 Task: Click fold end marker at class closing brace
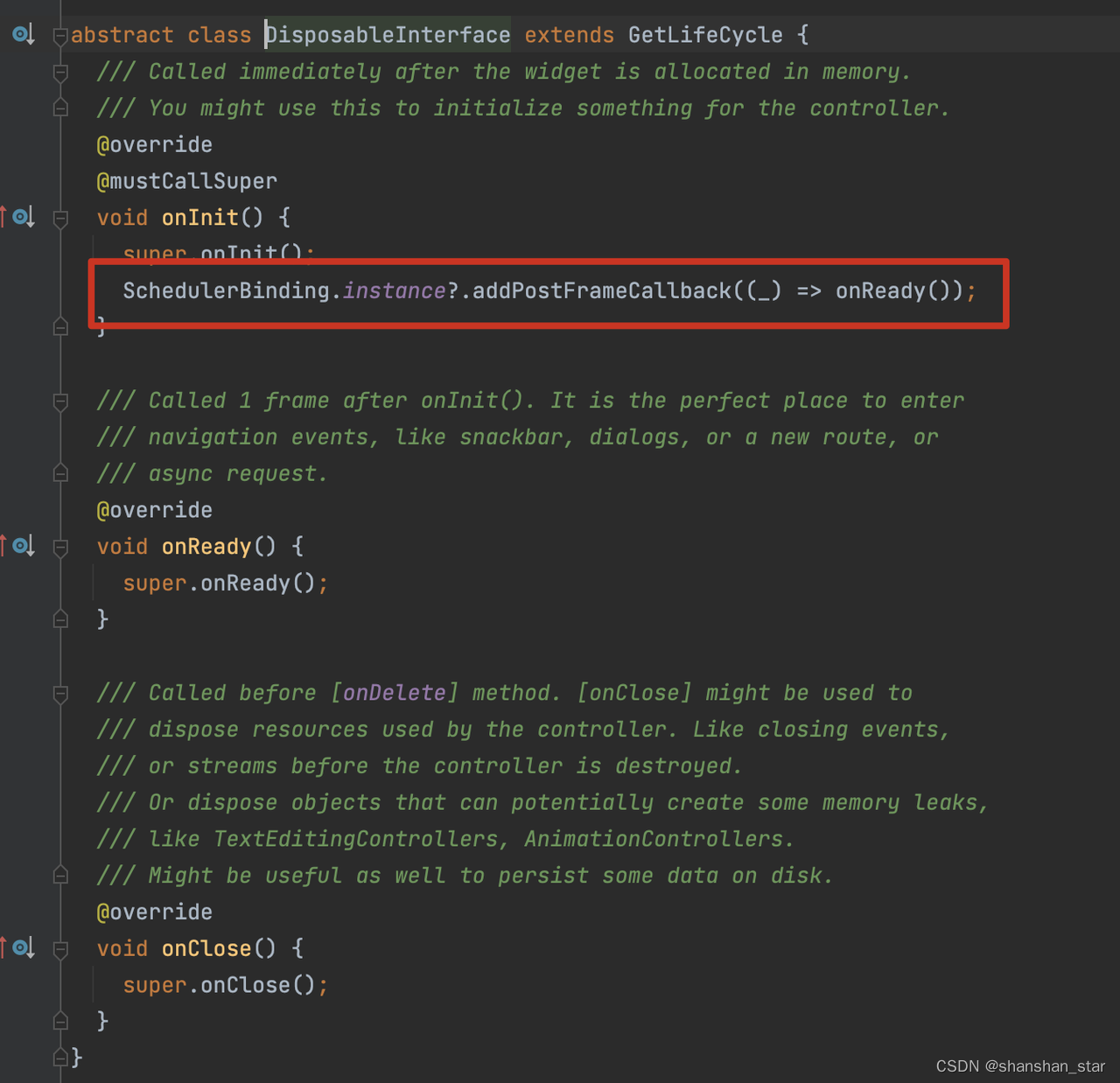(x=60, y=1057)
